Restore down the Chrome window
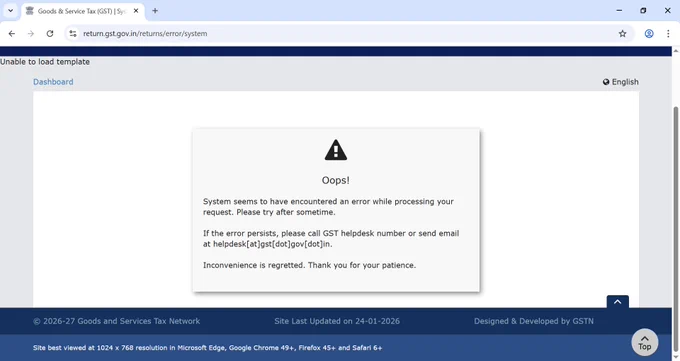The width and height of the screenshot is (680, 361). pyautogui.click(x=643, y=10)
